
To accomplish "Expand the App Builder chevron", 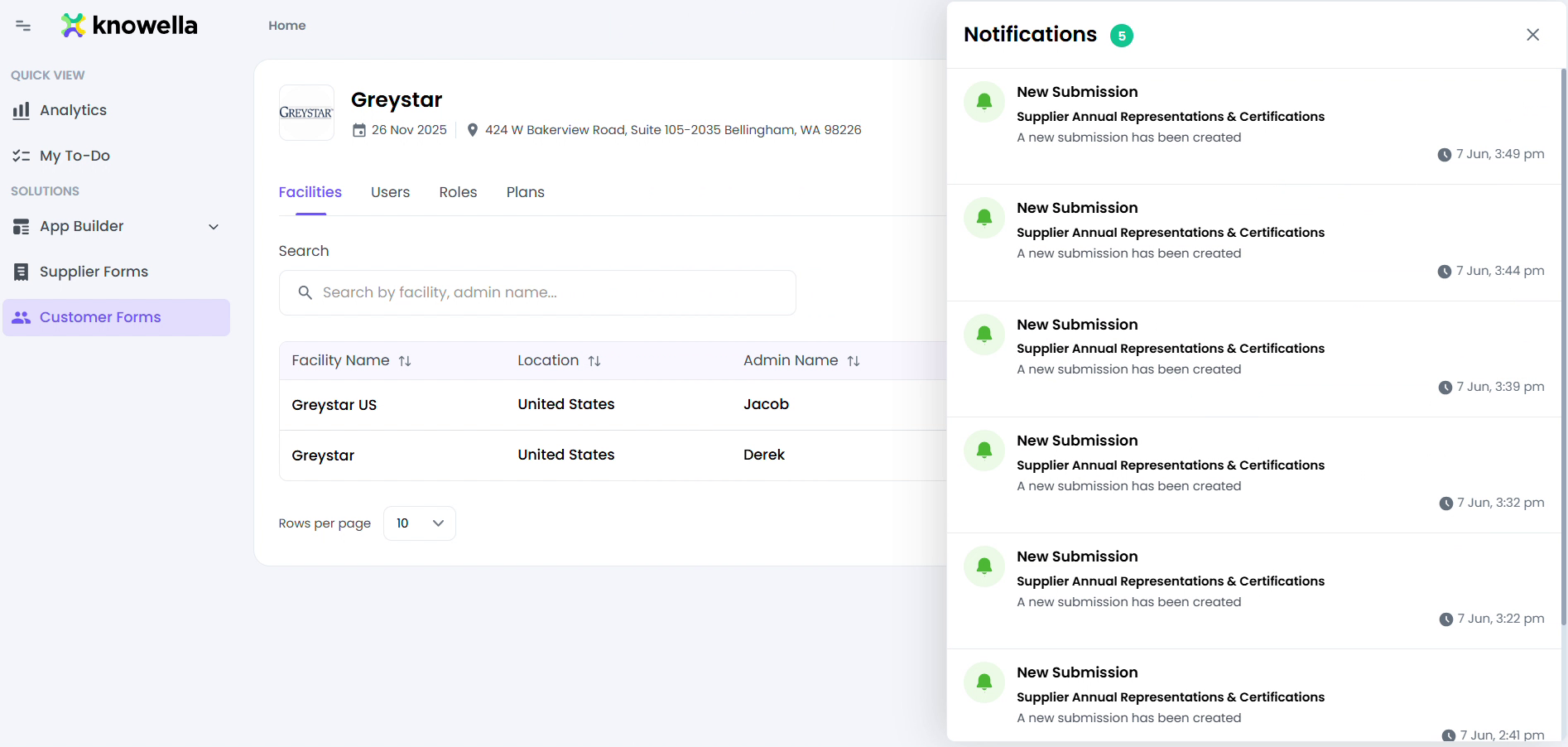I will click(x=214, y=227).
